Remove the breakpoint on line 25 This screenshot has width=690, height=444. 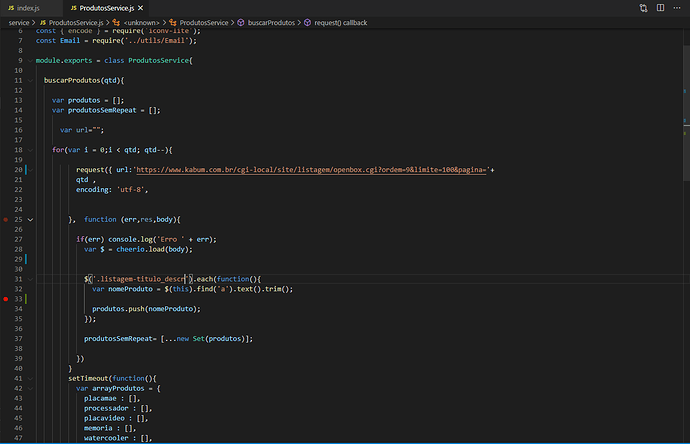[x=6, y=219]
